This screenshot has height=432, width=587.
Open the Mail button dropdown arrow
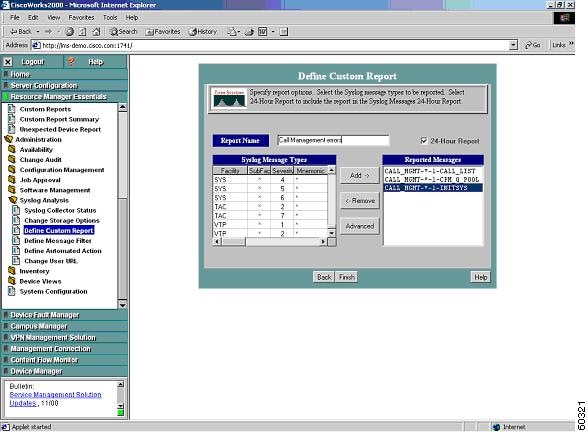click(x=238, y=32)
